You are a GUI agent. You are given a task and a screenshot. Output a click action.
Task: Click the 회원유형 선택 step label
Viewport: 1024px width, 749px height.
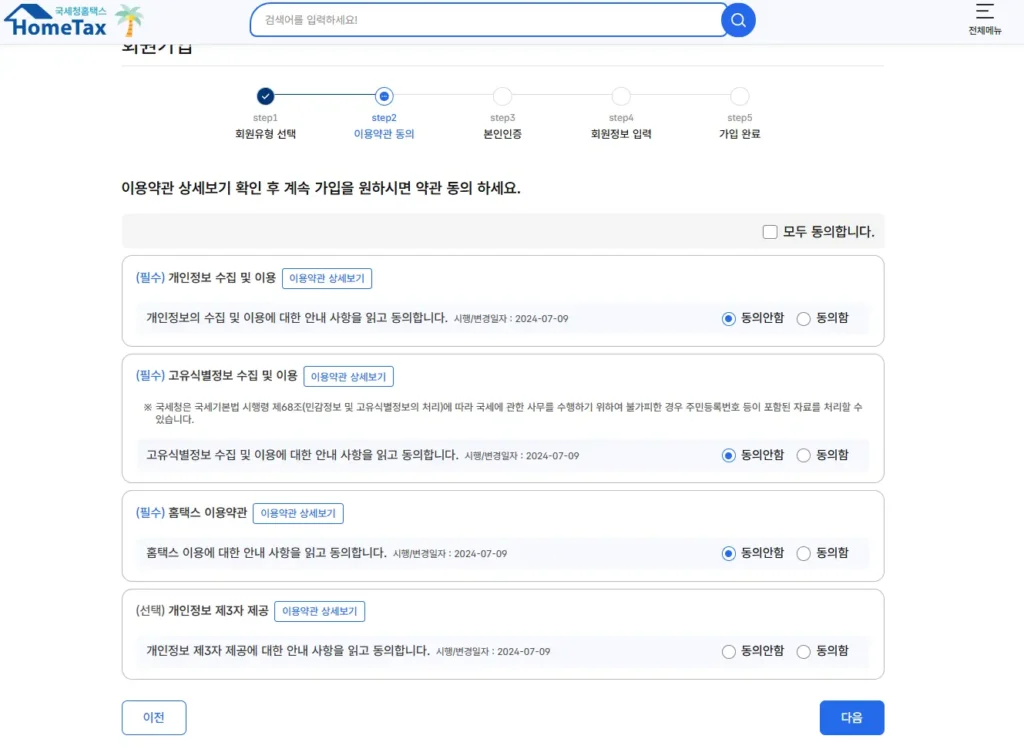tap(265, 134)
